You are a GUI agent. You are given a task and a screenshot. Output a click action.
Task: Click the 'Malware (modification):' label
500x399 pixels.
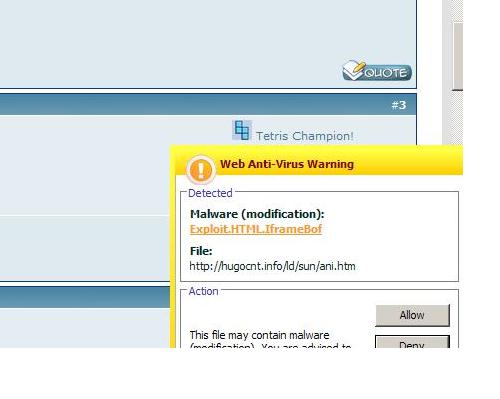[257, 214]
